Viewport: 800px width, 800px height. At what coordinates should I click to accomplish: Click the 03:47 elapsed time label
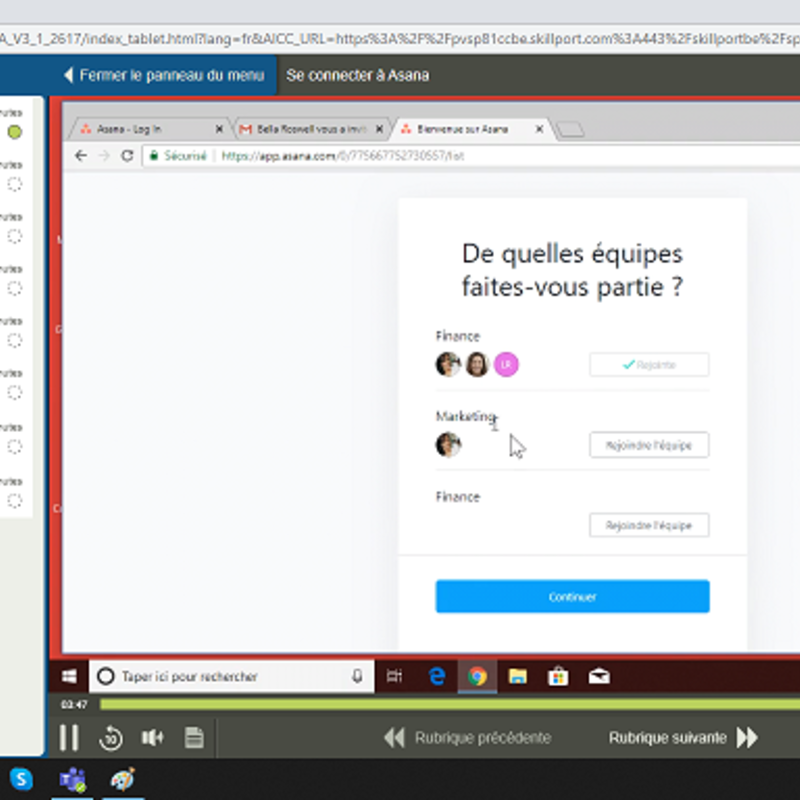tap(74, 705)
